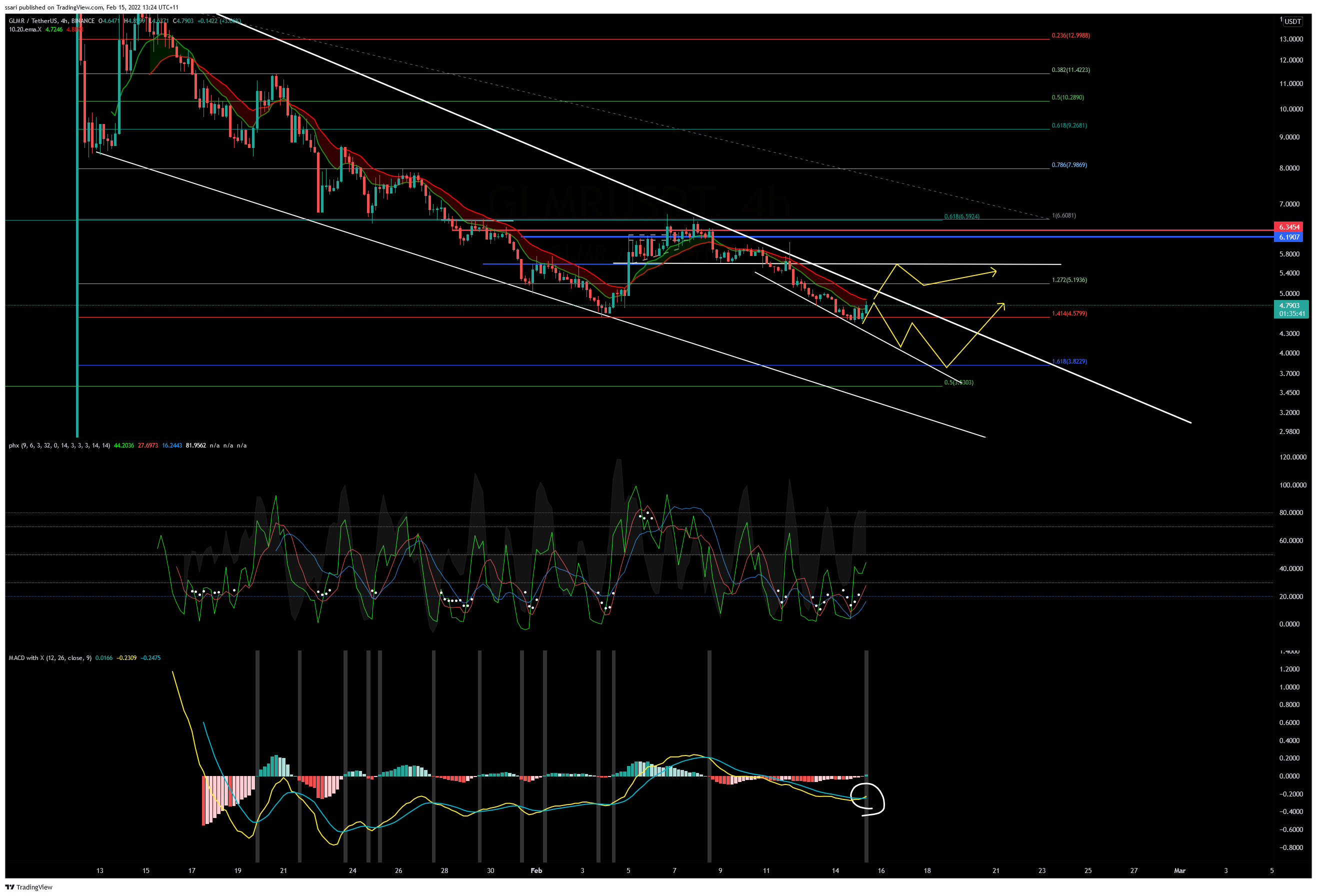
Task: Click date 16 on the time axis
Action: [881, 870]
